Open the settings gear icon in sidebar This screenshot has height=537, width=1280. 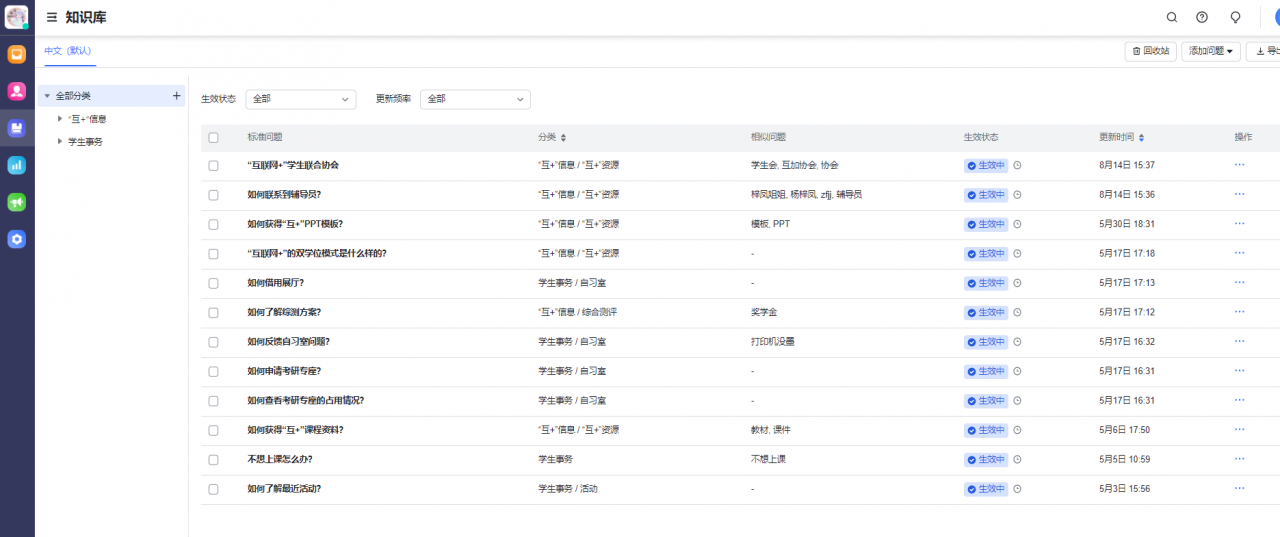tap(17, 240)
